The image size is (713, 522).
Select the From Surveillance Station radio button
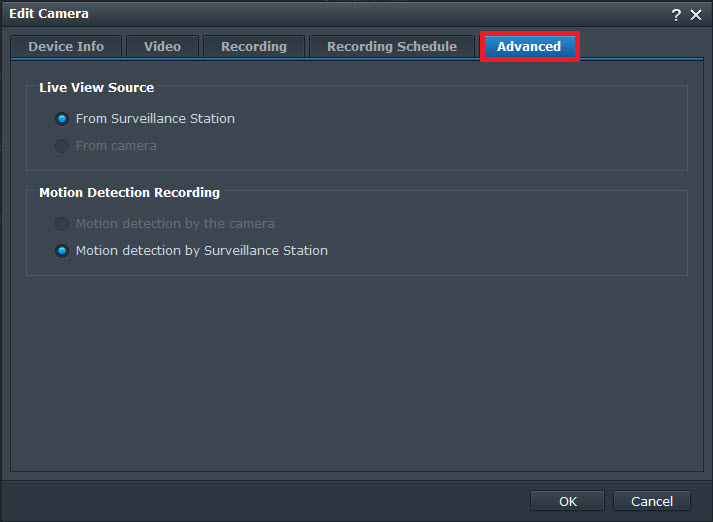pos(62,119)
